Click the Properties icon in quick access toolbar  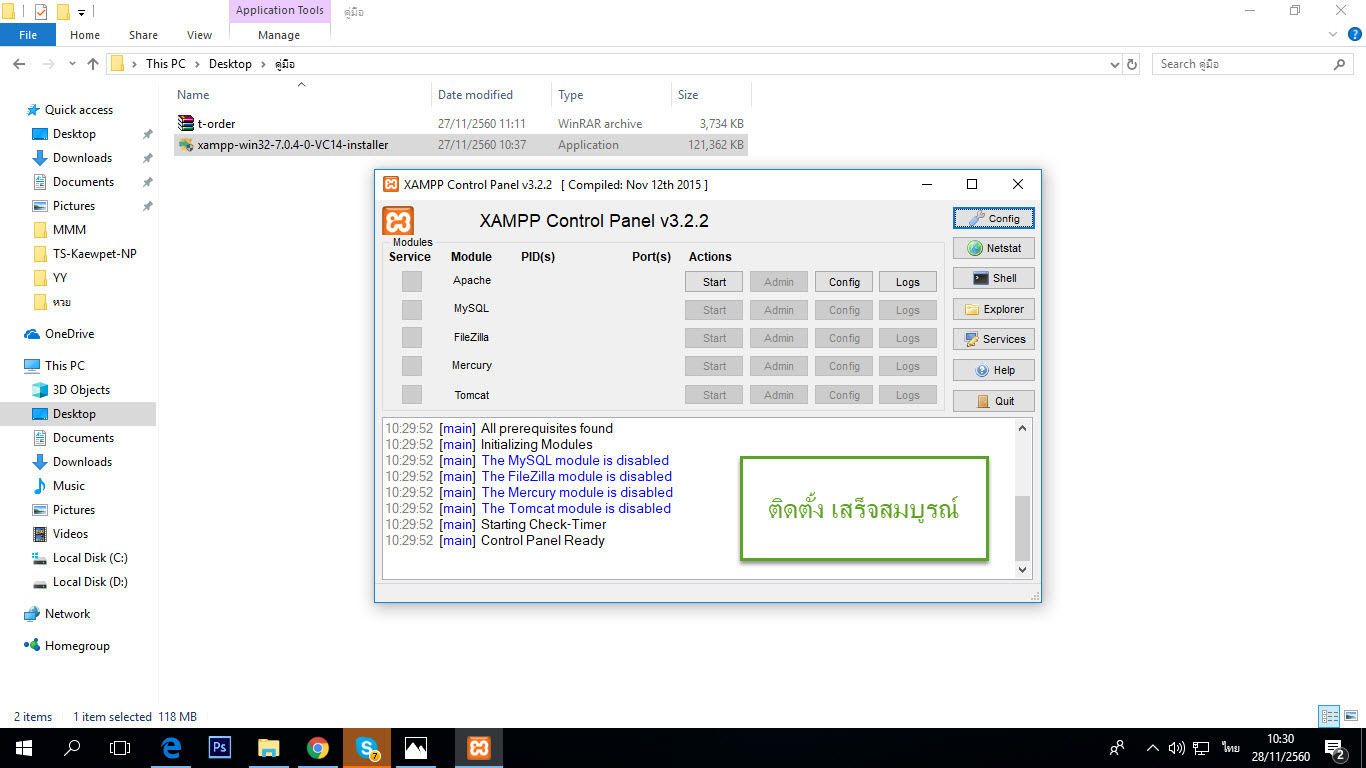41,12
